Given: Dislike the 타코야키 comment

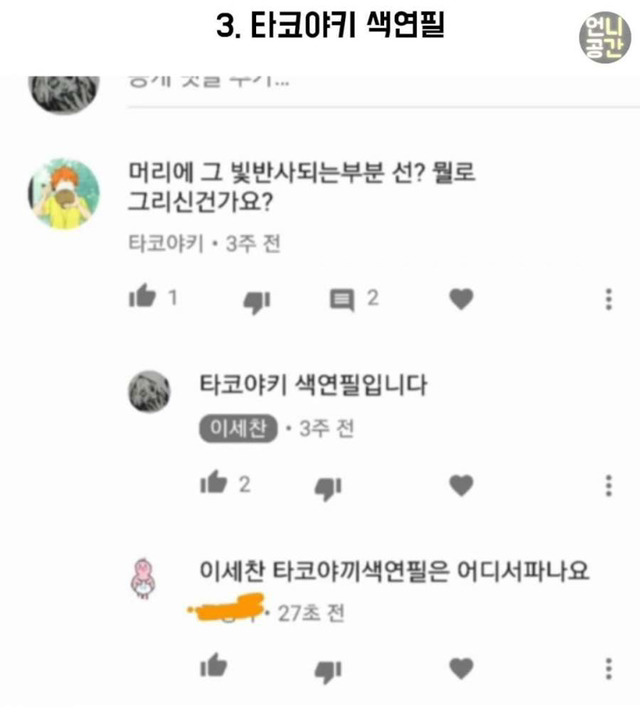Looking at the screenshot, I should coord(257,302).
